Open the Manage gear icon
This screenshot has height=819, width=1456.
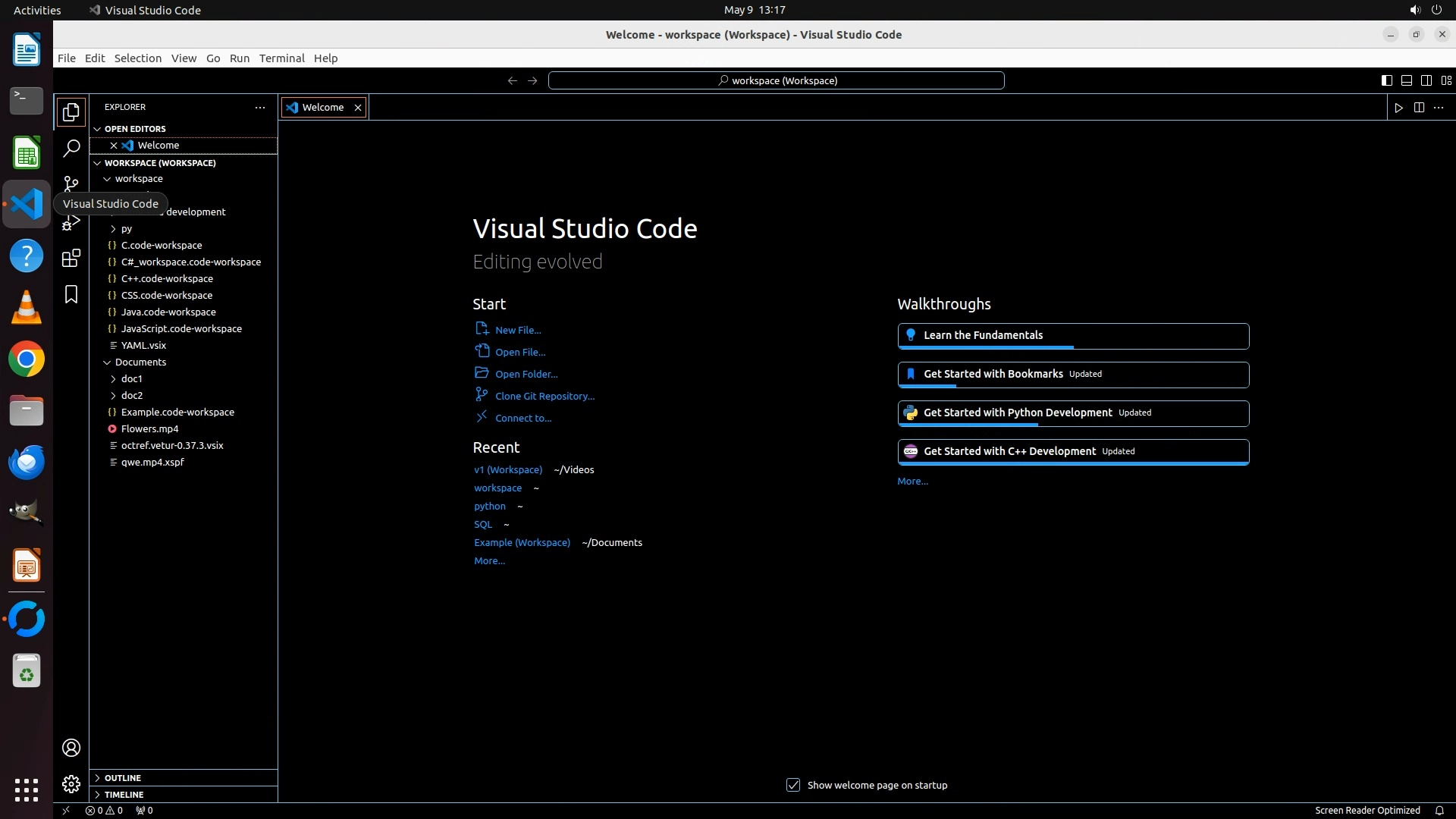[x=71, y=783]
